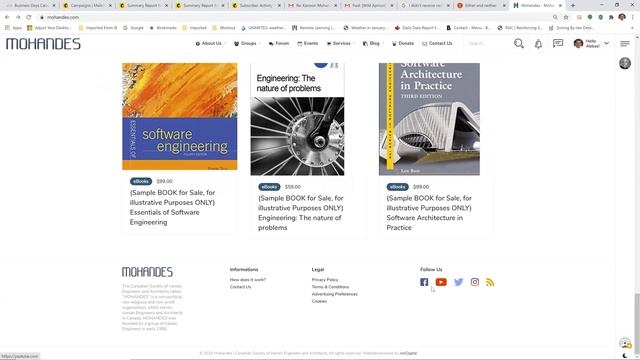The width and height of the screenshot is (640, 360).
Task: Expand Hello Abbas user dropdown
Action: click(x=591, y=44)
